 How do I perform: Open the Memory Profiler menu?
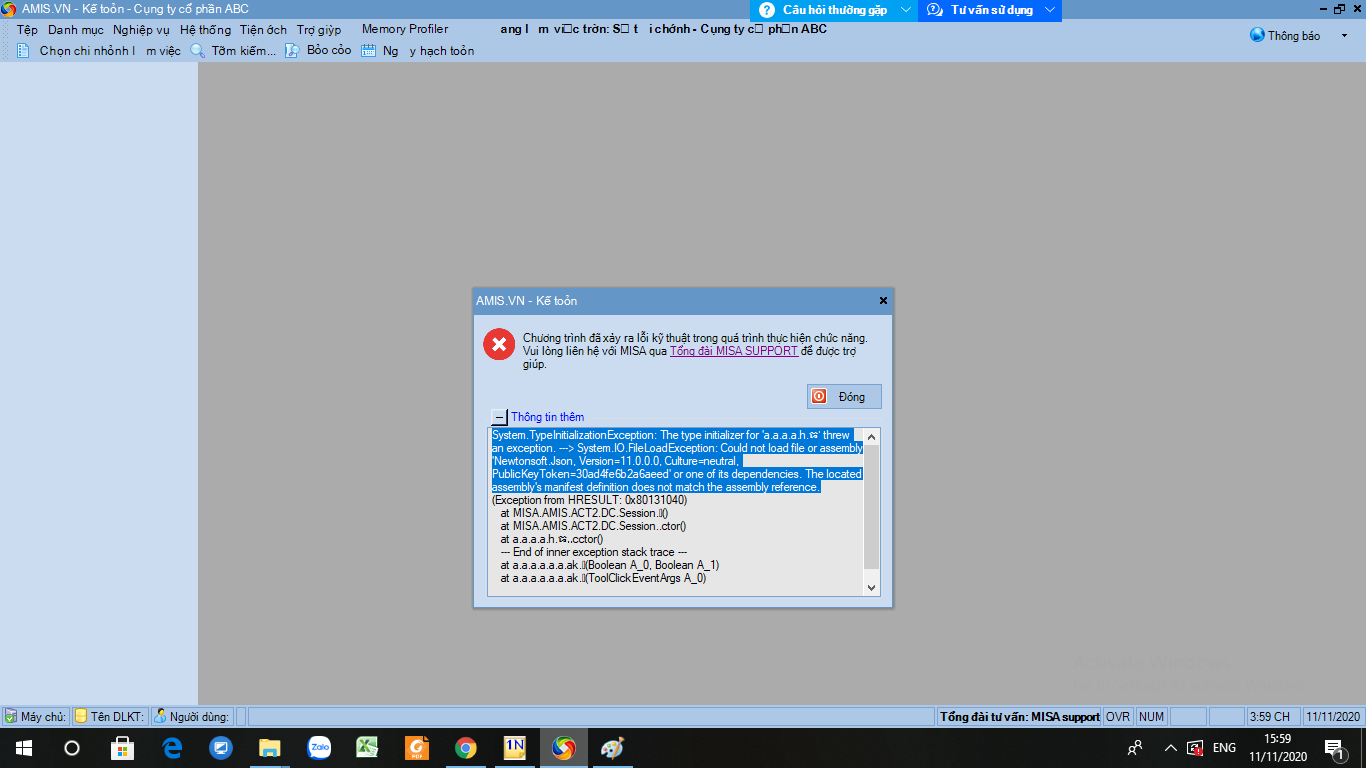[x=405, y=29]
